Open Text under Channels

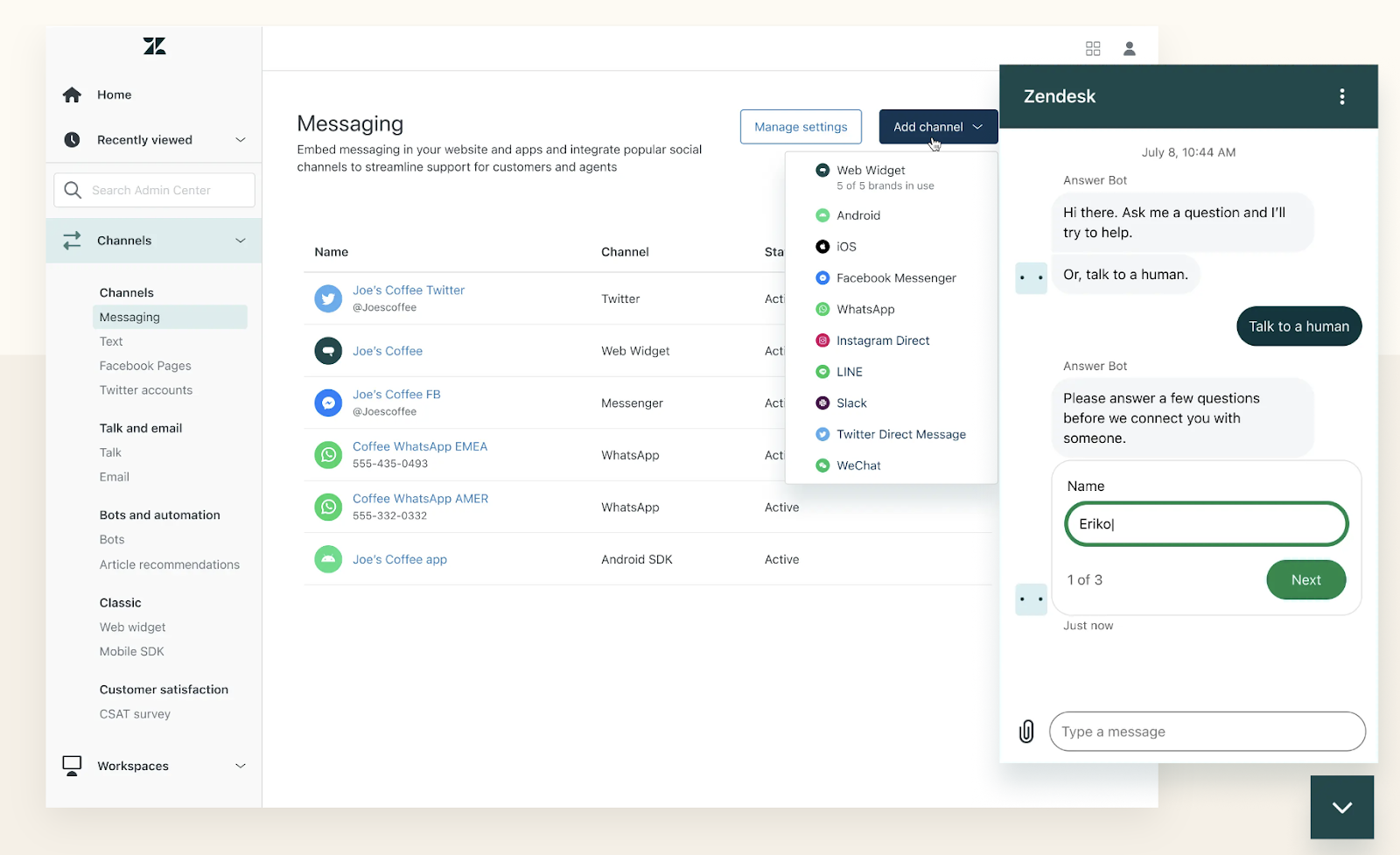111,341
